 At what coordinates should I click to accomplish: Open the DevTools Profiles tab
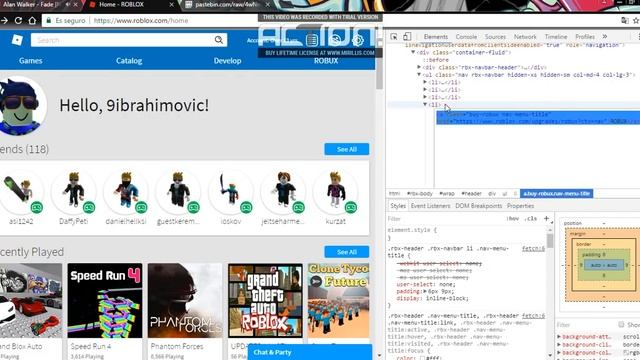click(x=584, y=37)
